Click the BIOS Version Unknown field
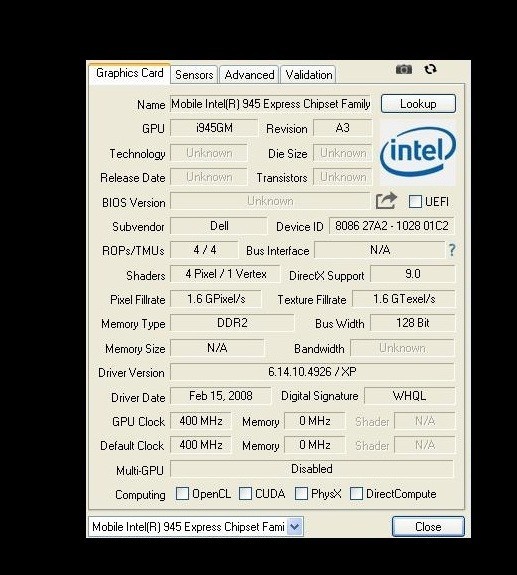Image resolution: width=517 pixels, height=575 pixels. pyautogui.click(x=270, y=201)
